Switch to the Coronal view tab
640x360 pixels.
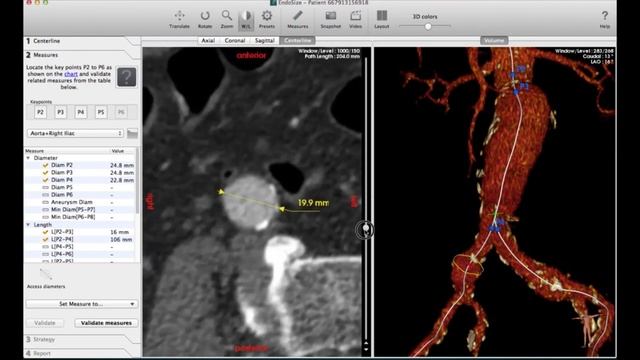coord(235,40)
